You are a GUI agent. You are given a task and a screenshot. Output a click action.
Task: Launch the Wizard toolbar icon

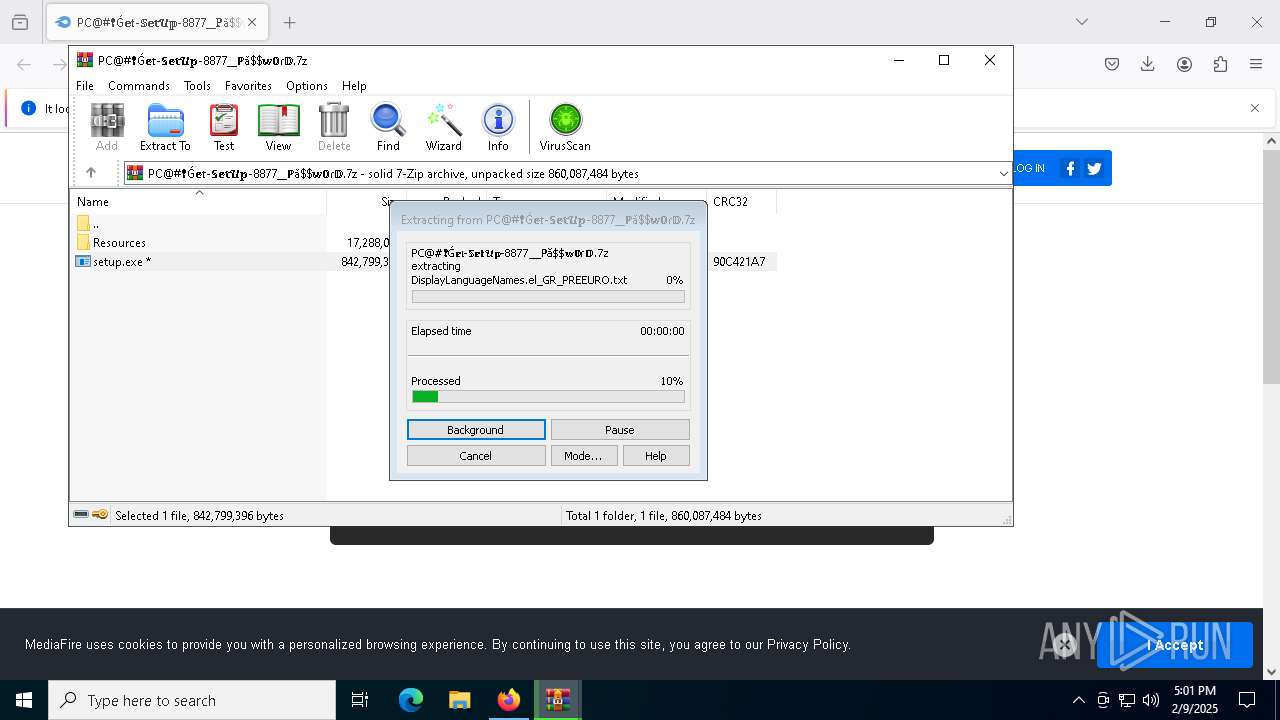[443, 127]
